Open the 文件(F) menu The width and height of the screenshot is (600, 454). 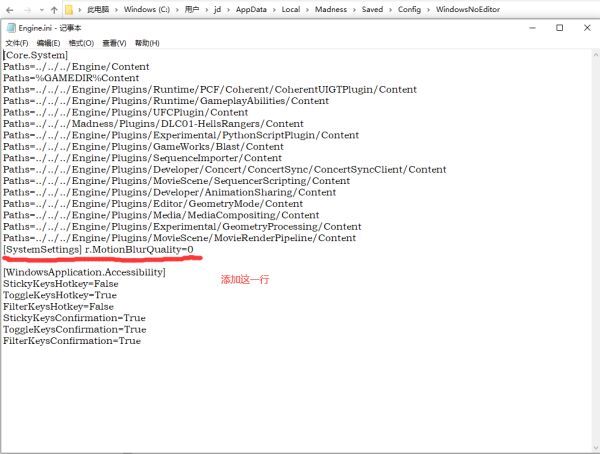click(x=17, y=44)
